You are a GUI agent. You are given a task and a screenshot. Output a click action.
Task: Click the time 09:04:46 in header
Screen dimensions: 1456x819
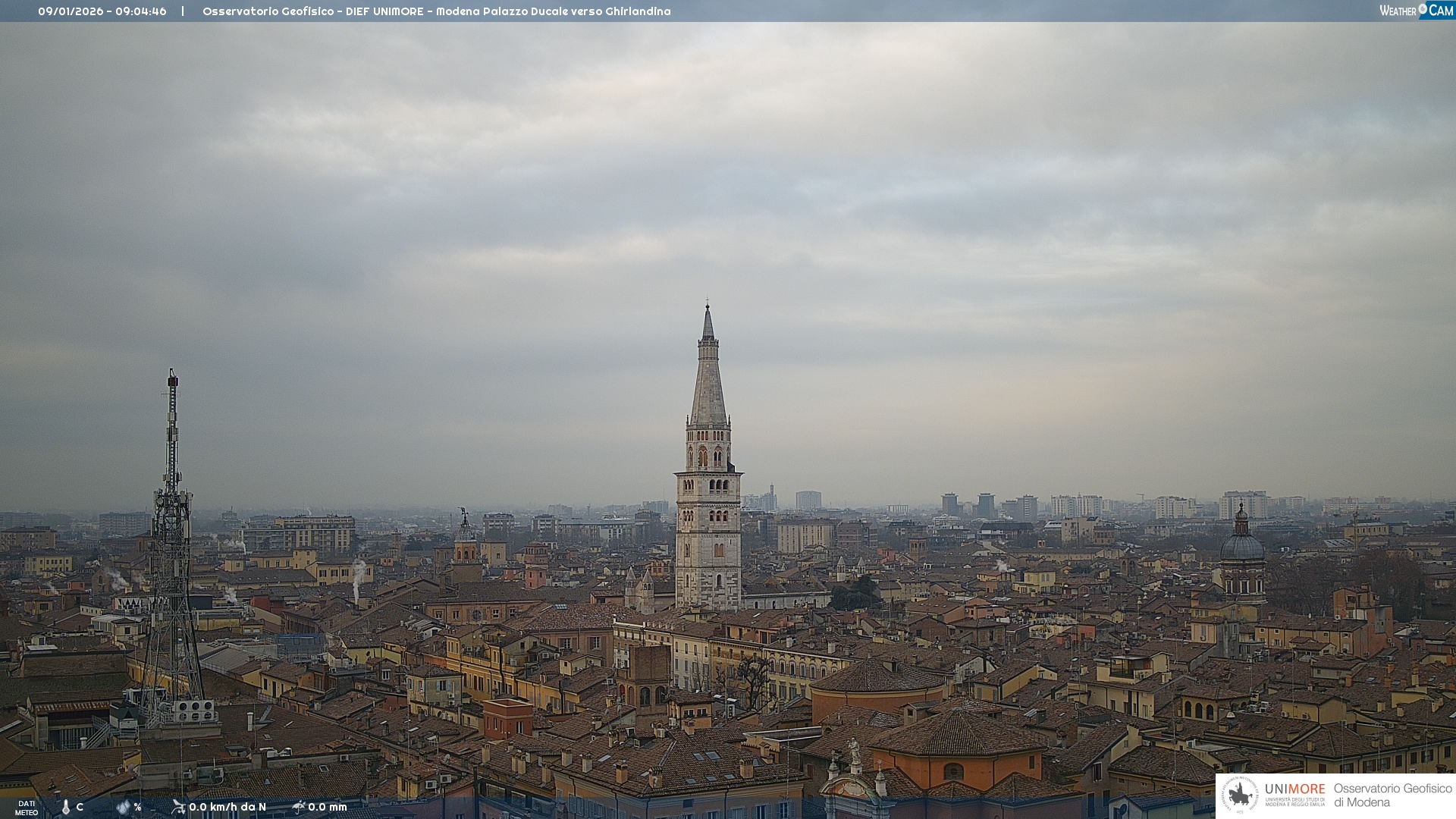pos(141,11)
